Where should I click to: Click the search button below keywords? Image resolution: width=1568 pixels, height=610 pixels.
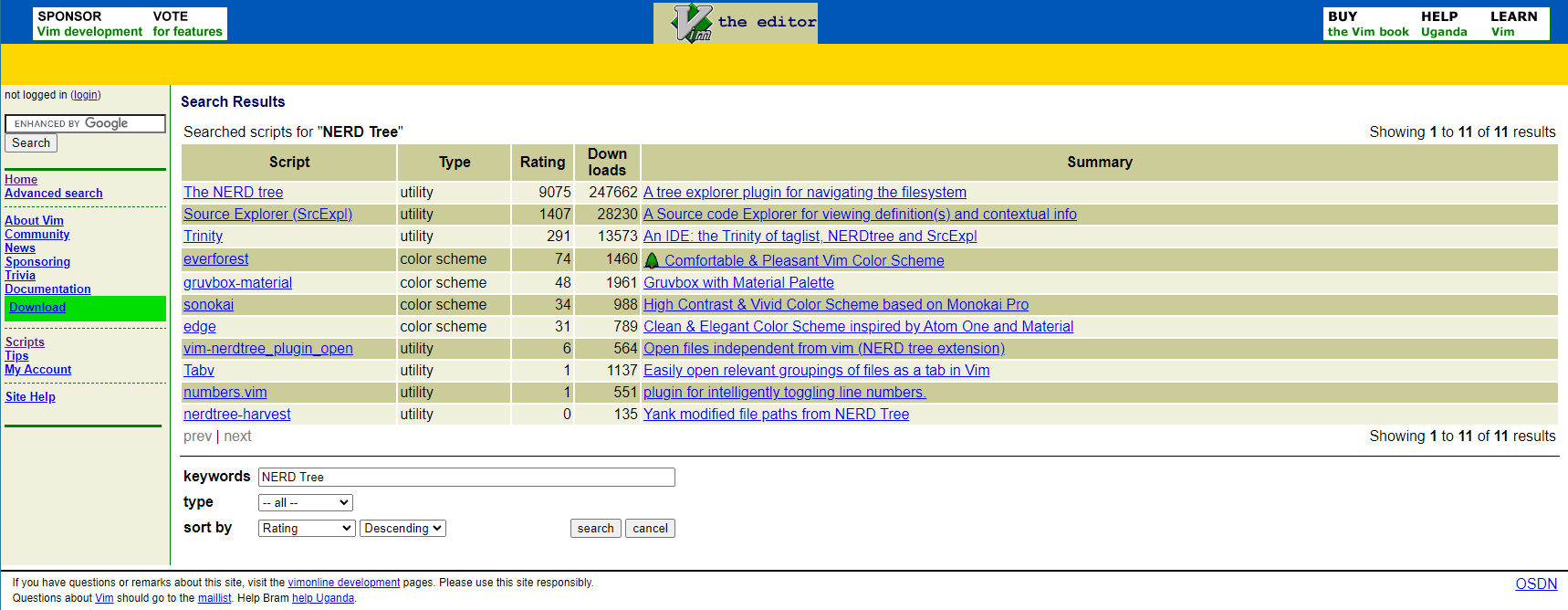(x=596, y=529)
